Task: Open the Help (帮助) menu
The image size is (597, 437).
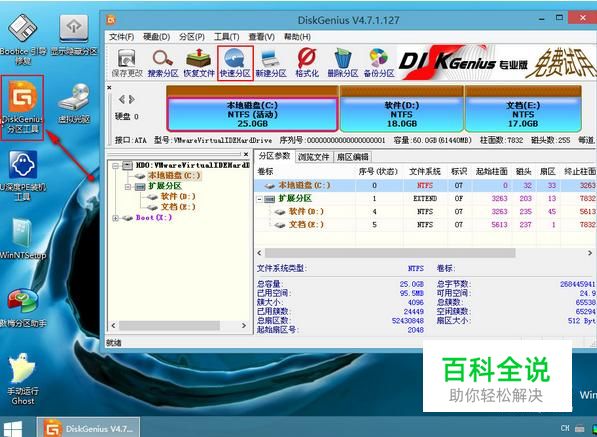Action: tap(297, 37)
